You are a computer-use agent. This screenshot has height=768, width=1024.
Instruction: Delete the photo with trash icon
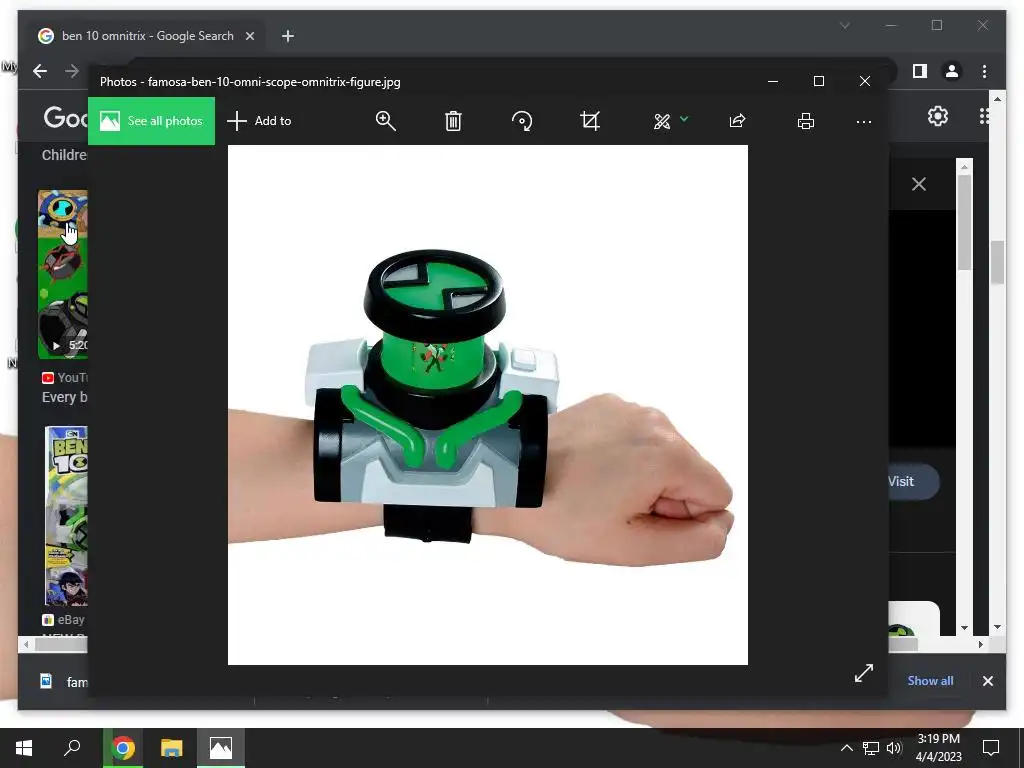(453, 121)
